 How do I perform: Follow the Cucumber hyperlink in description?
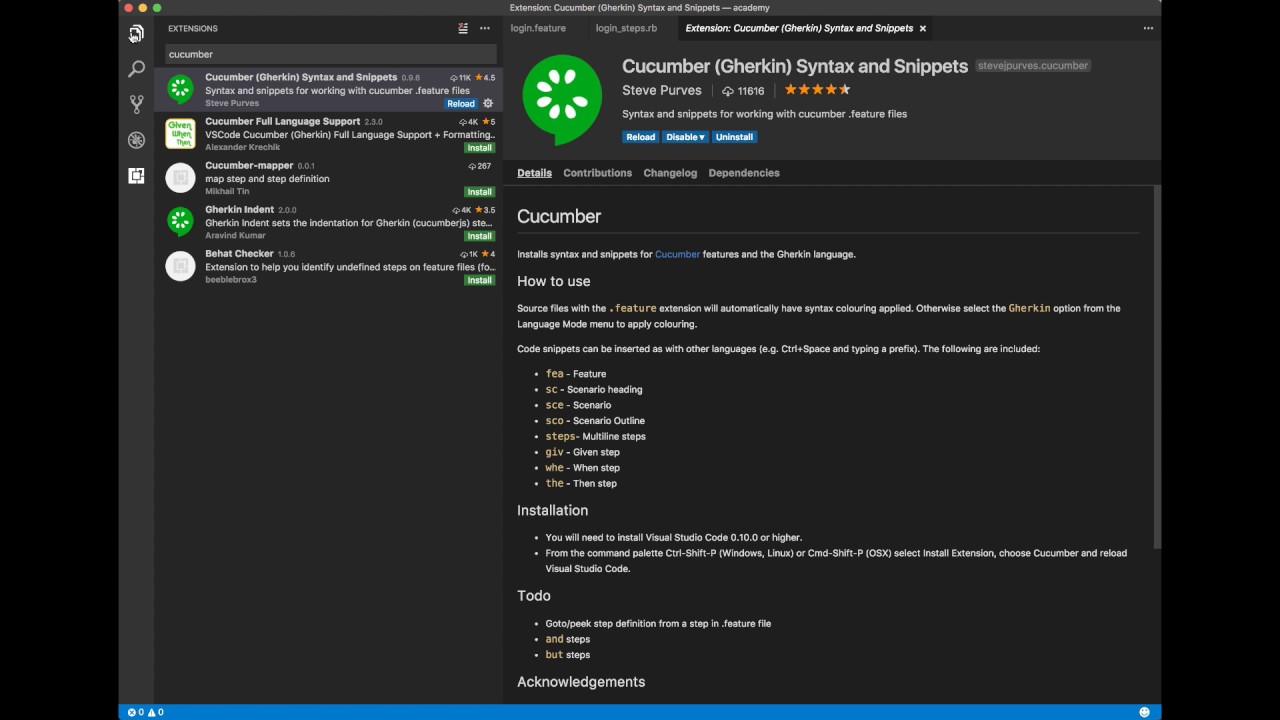(677, 254)
